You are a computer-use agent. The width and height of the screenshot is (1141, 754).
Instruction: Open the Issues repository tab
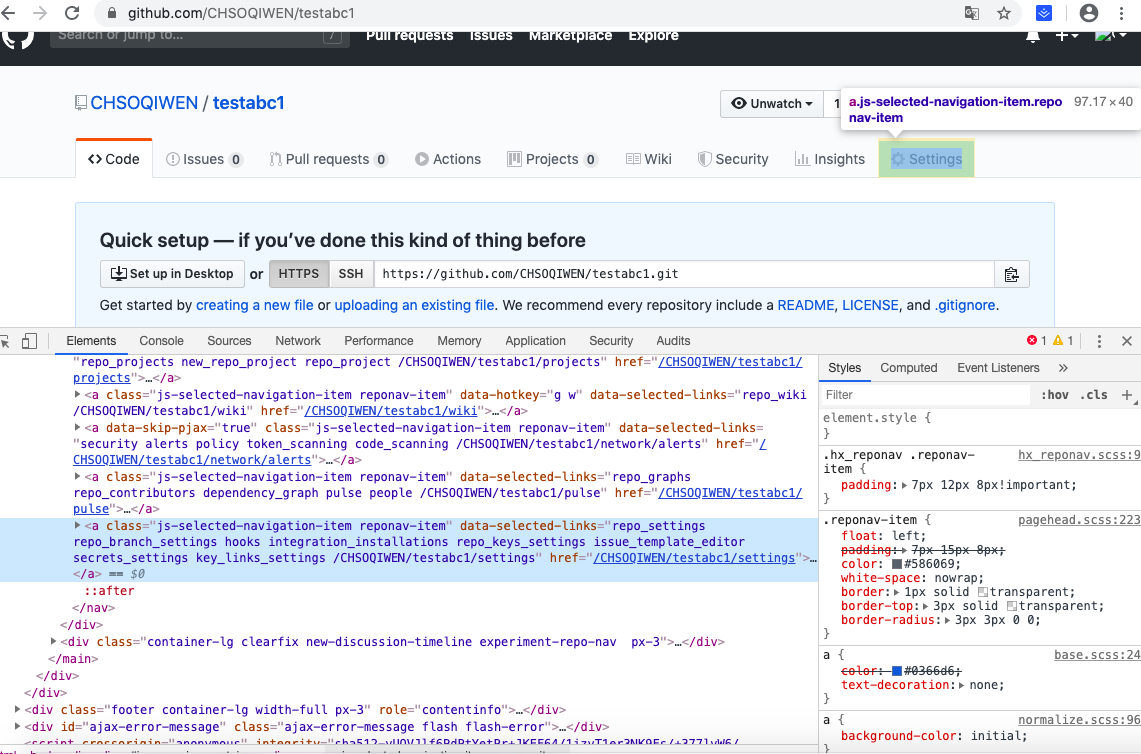tap(204, 159)
